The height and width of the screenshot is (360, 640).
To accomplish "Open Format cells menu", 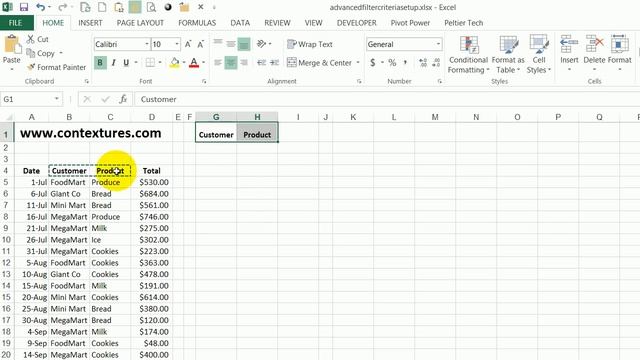I will coord(620,53).
